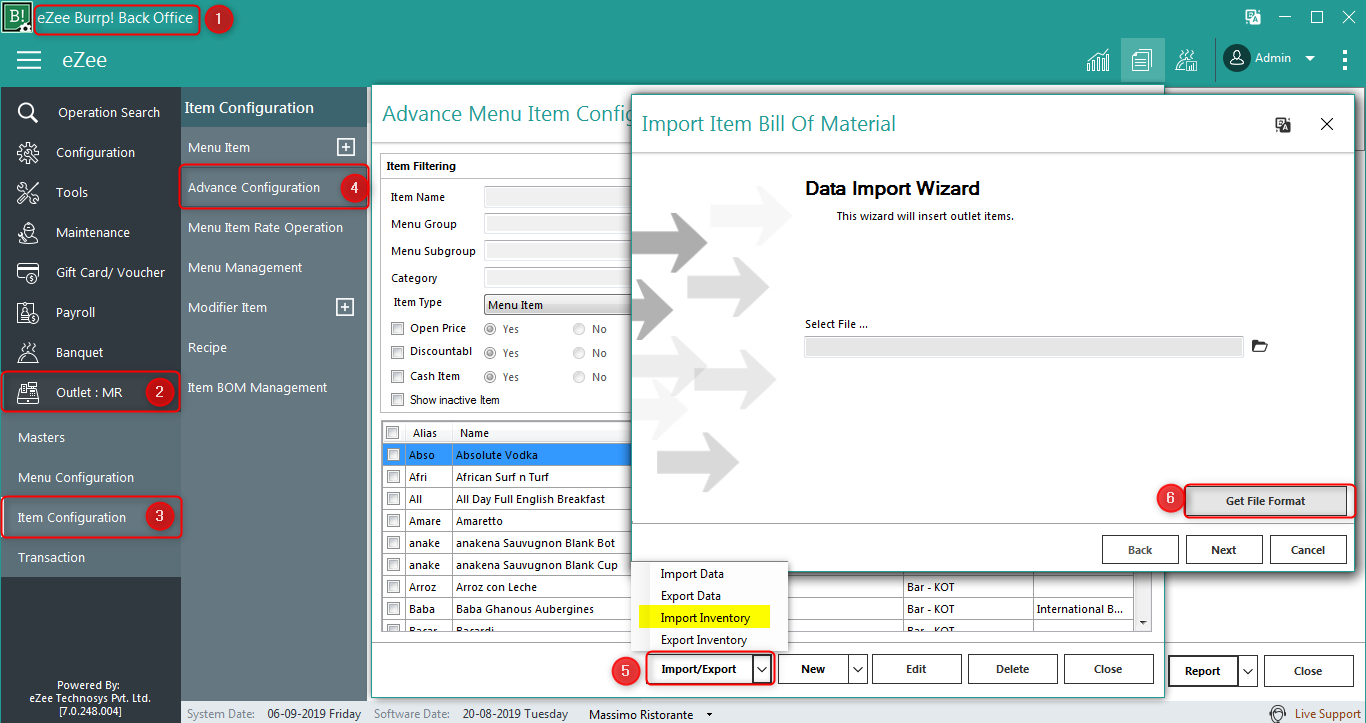This screenshot has height=723, width=1366.
Task: Select No radio for Cash Item
Action: 579,377
